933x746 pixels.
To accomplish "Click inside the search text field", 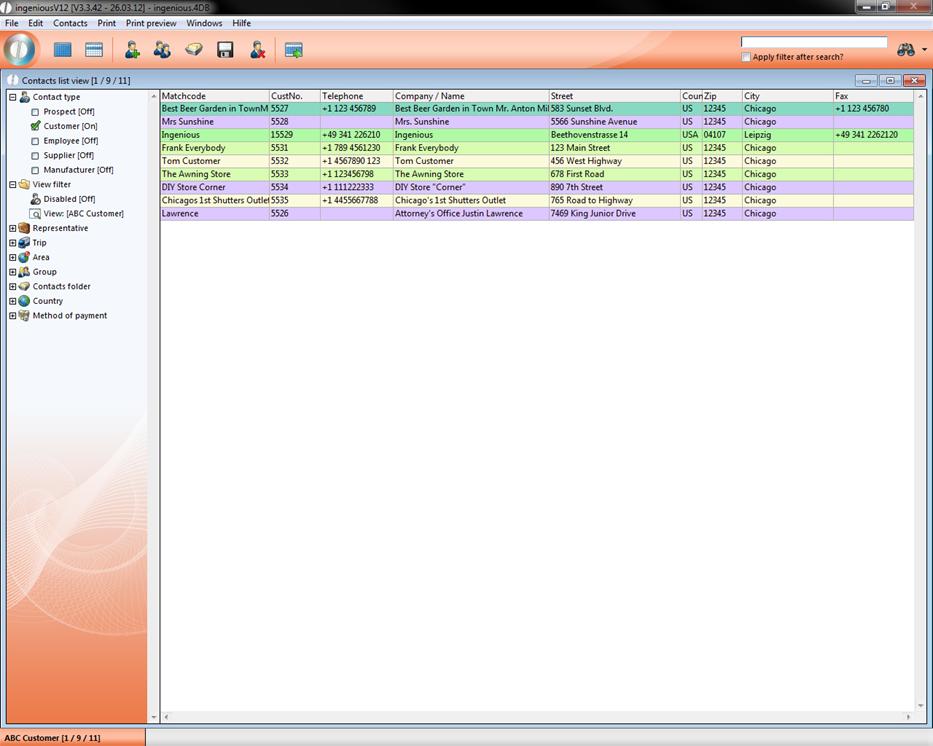I will [812, 42].
